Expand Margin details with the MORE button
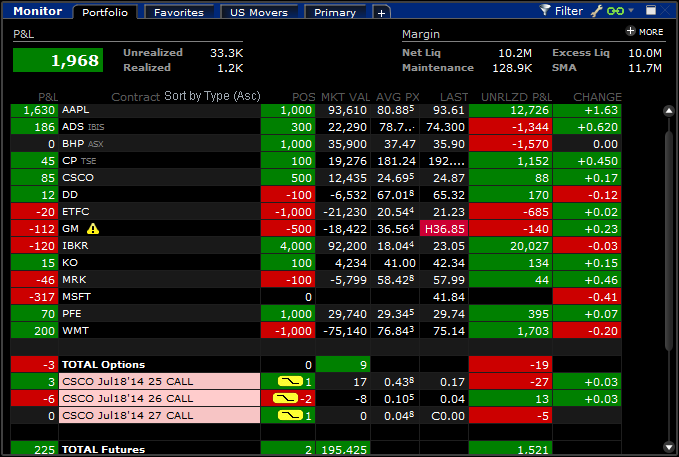Viewport: 679px width, 457px height. pyautogui.click(x=645, y=32)
